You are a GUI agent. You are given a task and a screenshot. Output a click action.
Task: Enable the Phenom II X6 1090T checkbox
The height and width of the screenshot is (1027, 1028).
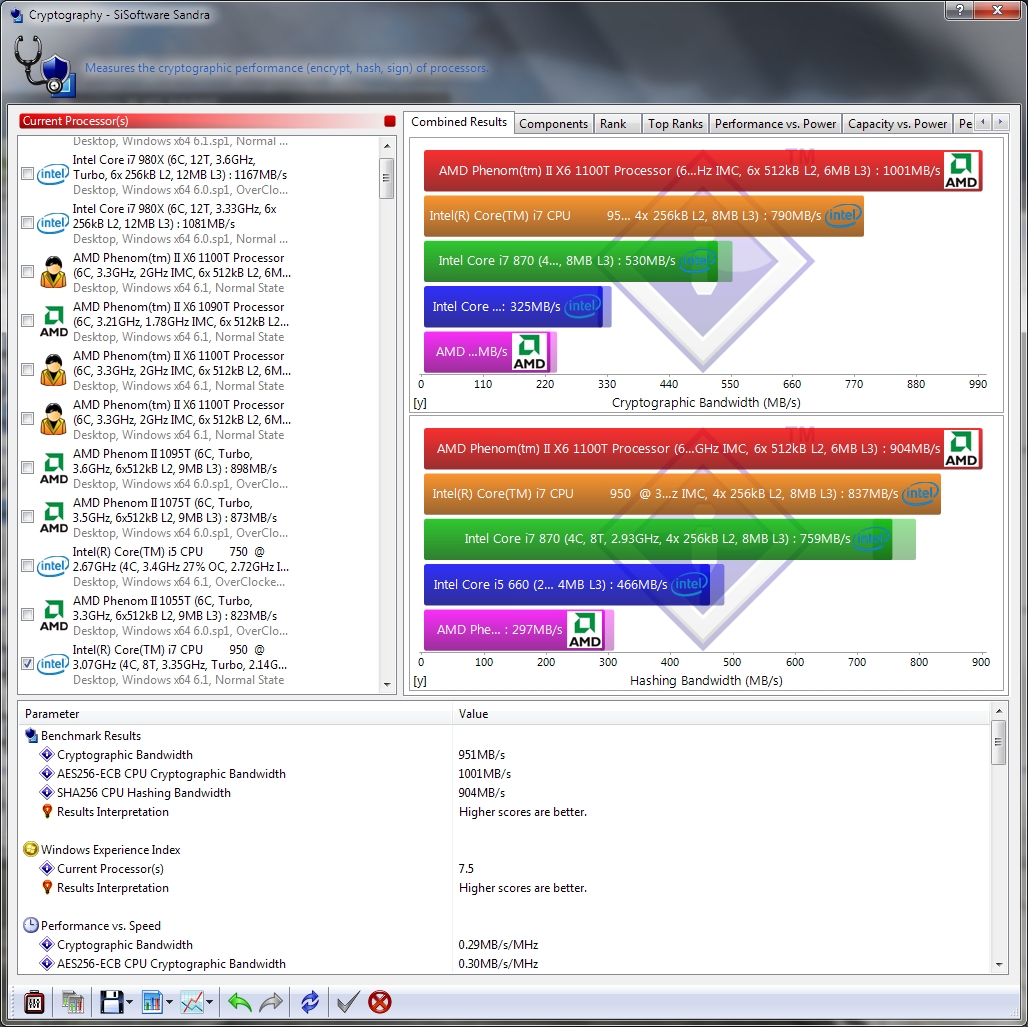point(28,321)
